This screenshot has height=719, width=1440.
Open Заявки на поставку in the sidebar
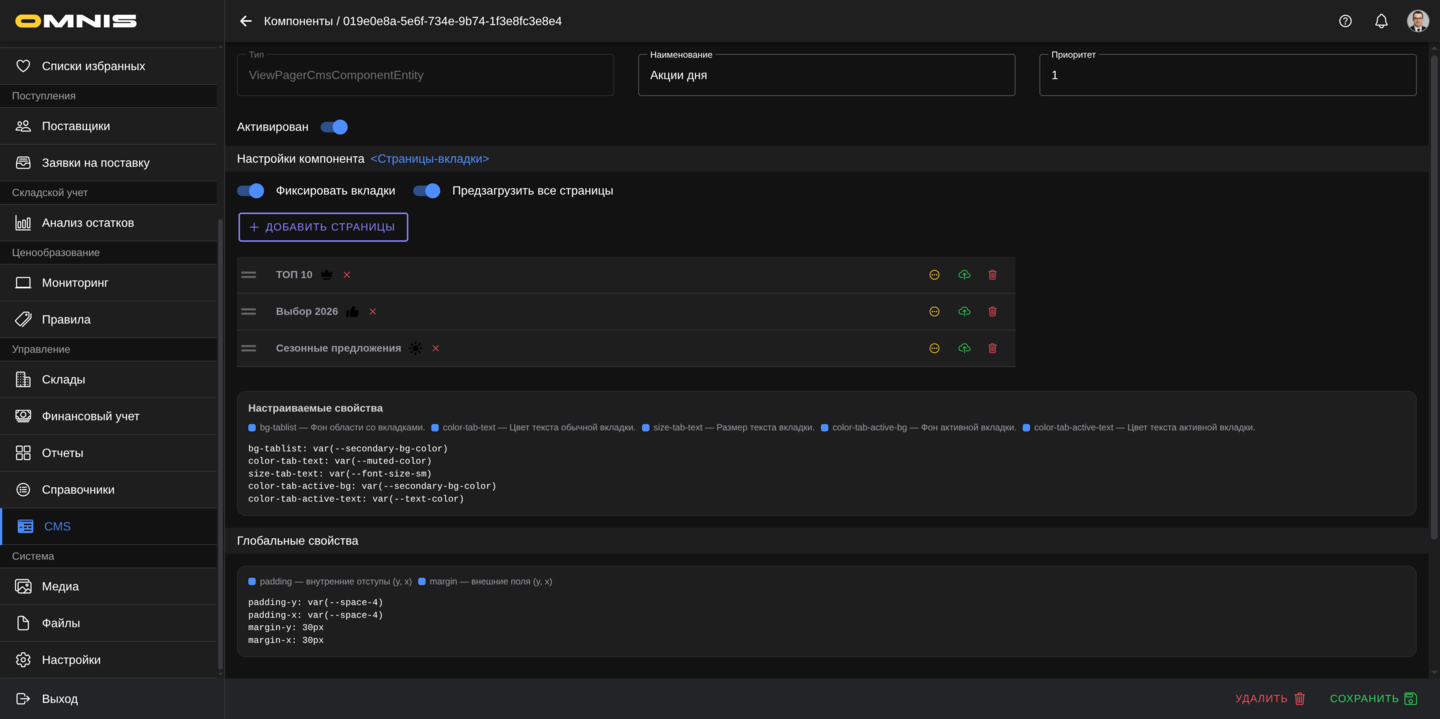[x=108, y=163]
